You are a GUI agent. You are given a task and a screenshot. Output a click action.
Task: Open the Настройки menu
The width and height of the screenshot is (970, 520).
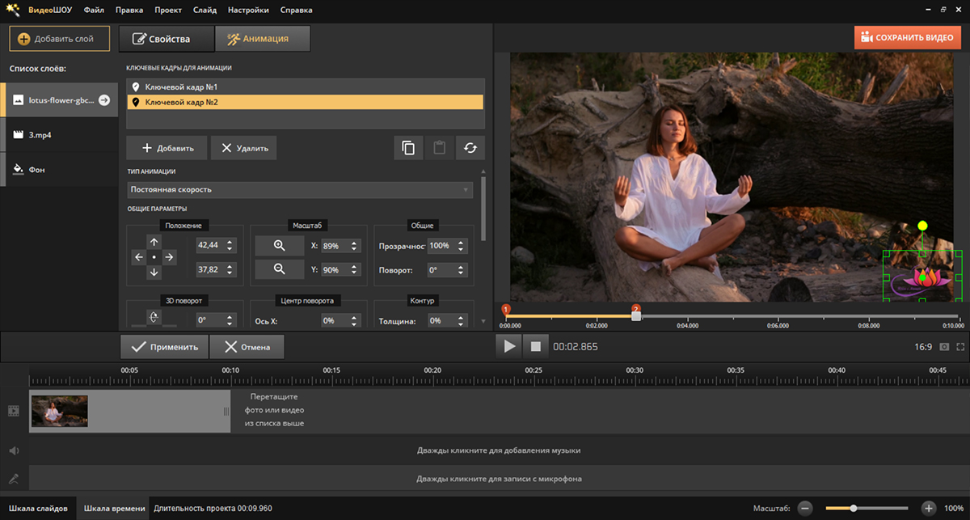coord(248,10)
